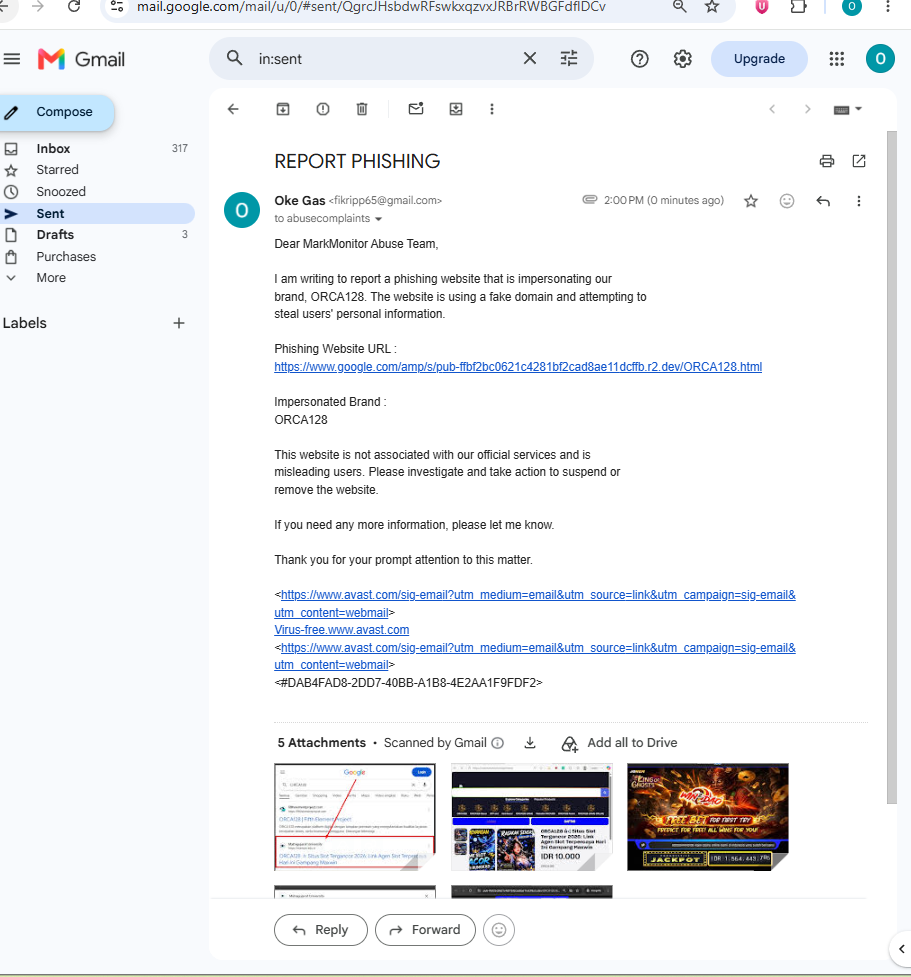Click the Upgrade button
The height and width of the screenshot is (977, 911).
point(759,59)
